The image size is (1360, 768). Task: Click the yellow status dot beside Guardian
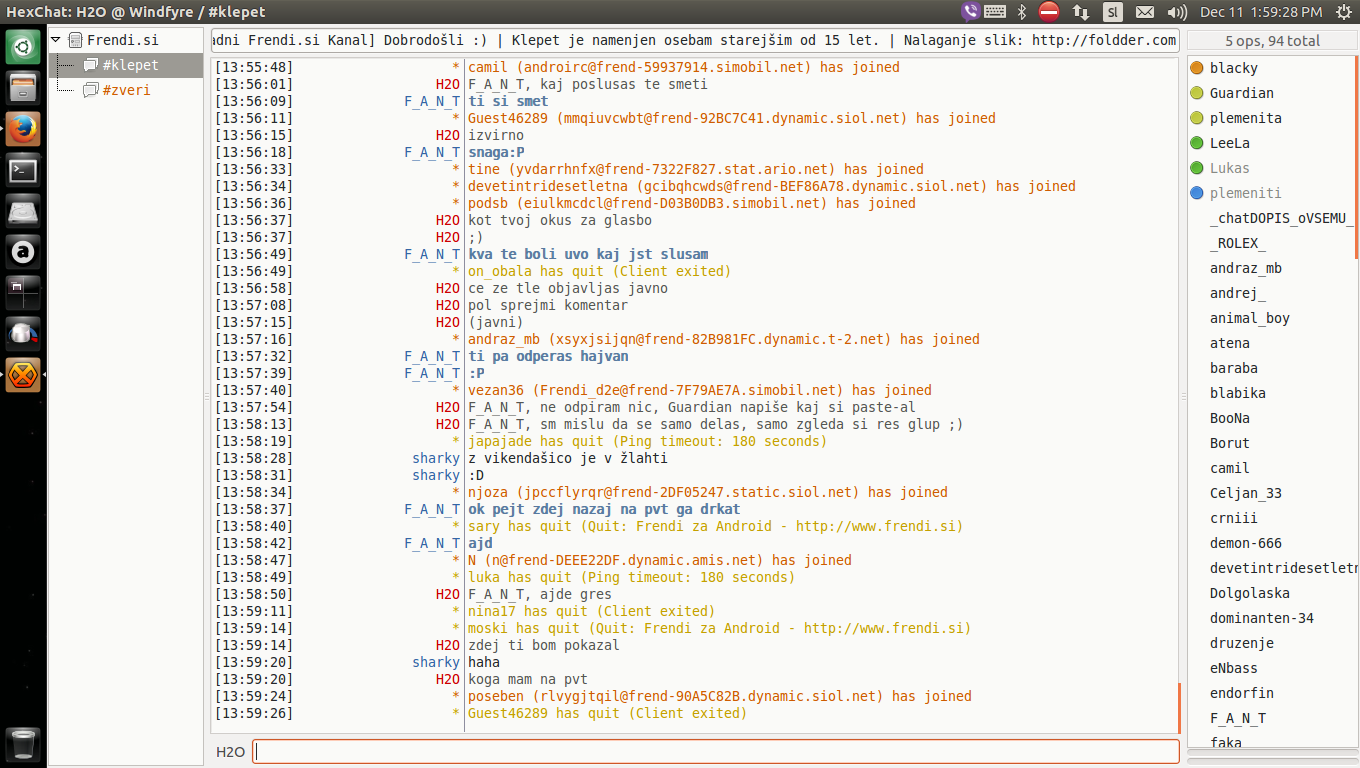pos(1197,93)
